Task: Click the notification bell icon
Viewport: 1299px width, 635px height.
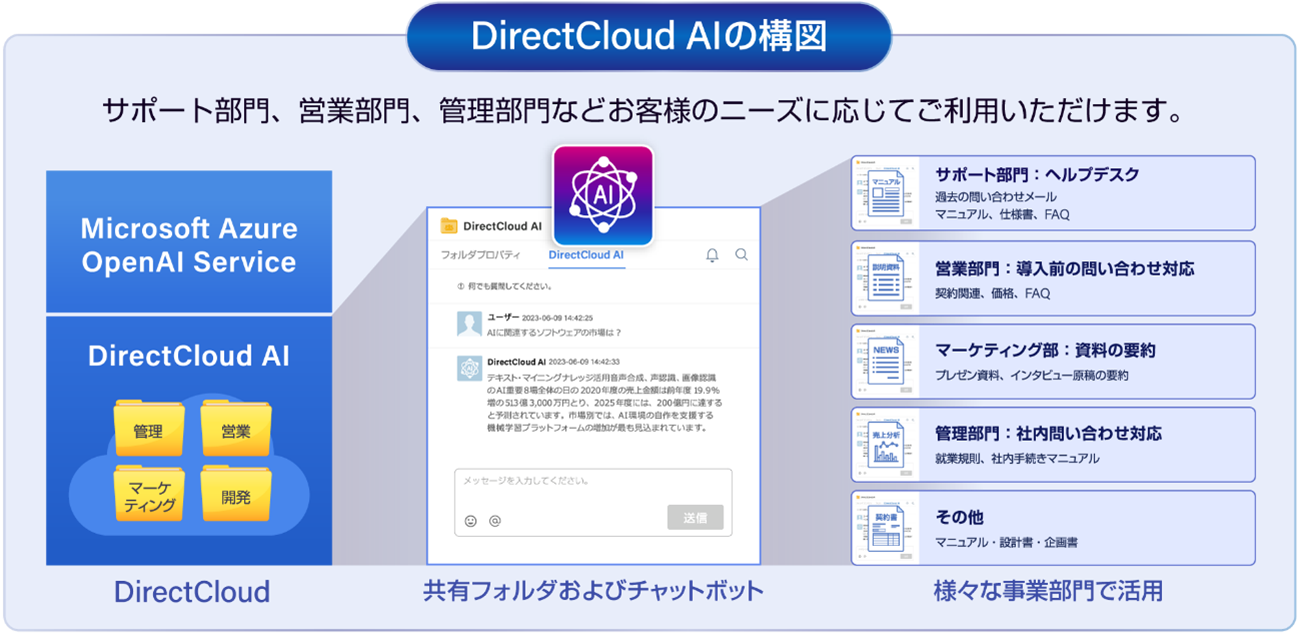Action: click(712, 255)
